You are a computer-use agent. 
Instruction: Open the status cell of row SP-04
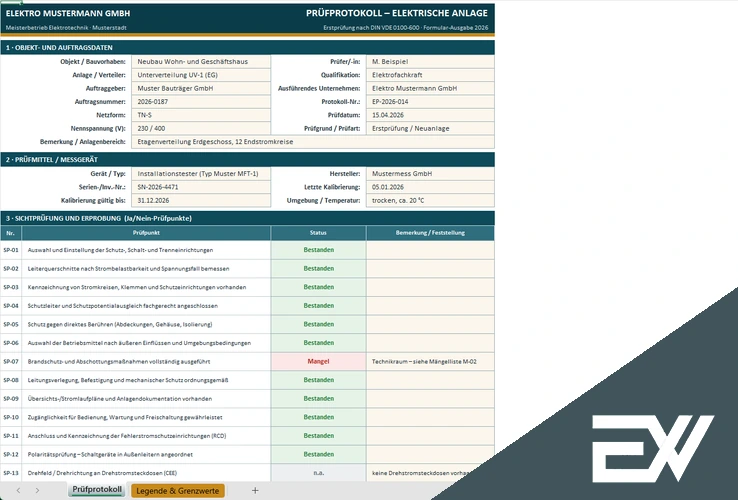[x=319, y=306]
